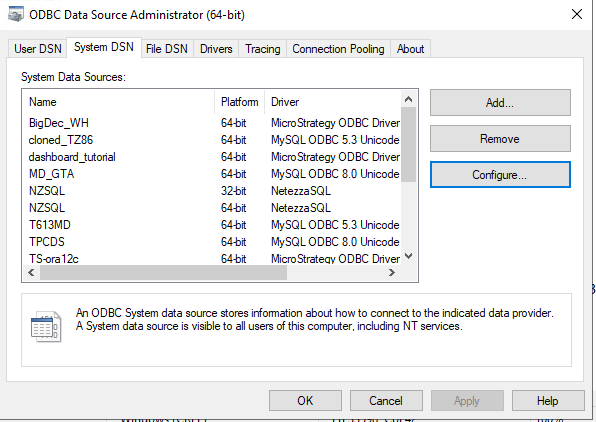This screenshot has height=422, width=596.
Task: Click the list's scroll down arrow
Action: (x=409, y=256)
